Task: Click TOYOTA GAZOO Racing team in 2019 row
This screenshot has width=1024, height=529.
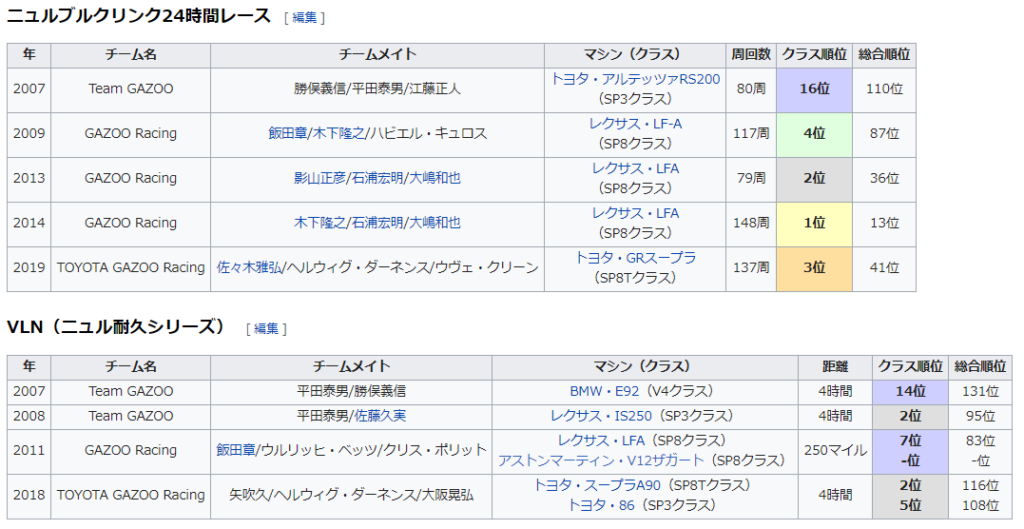Action: [131, 268]
